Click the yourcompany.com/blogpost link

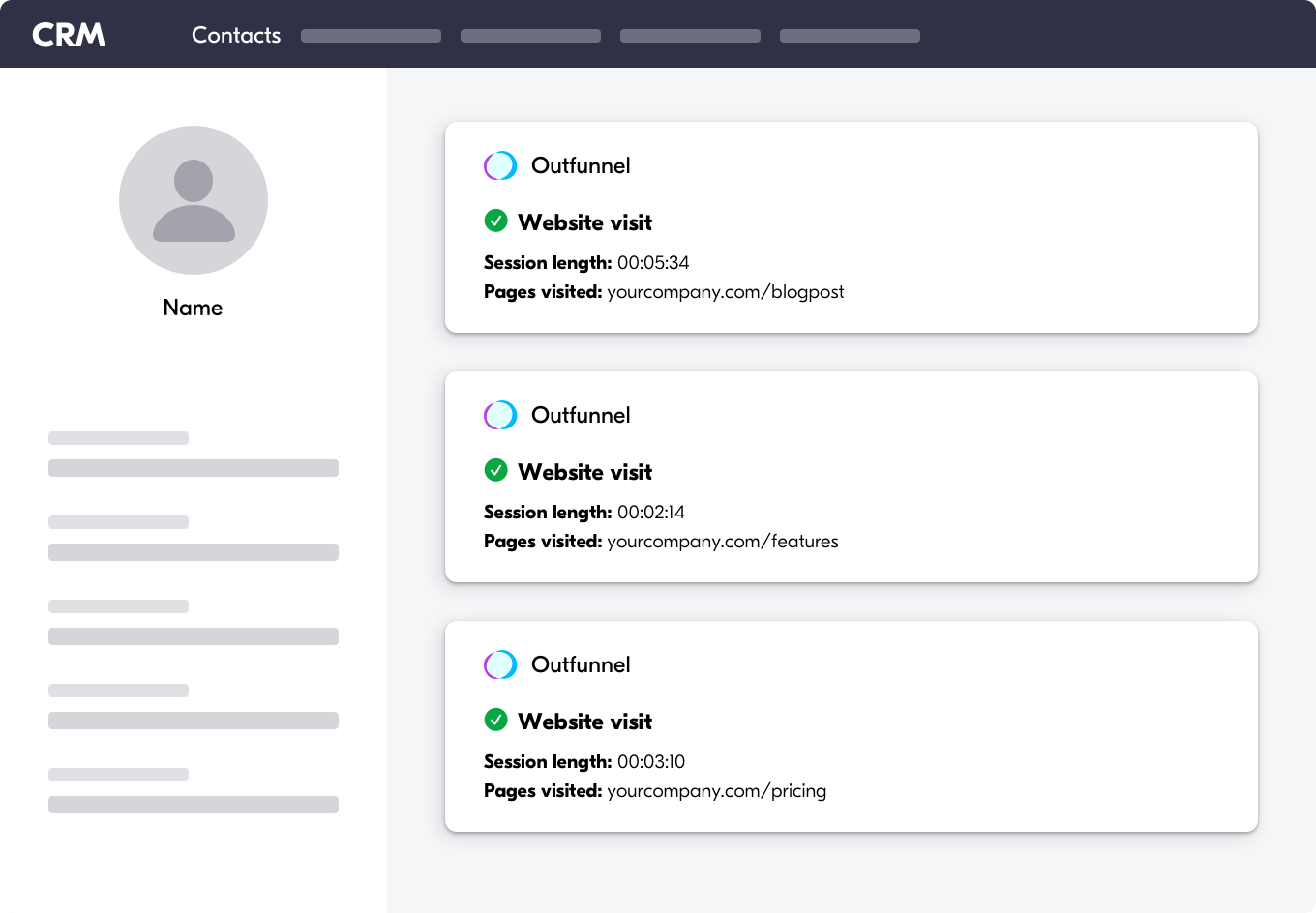click(725, 291)
